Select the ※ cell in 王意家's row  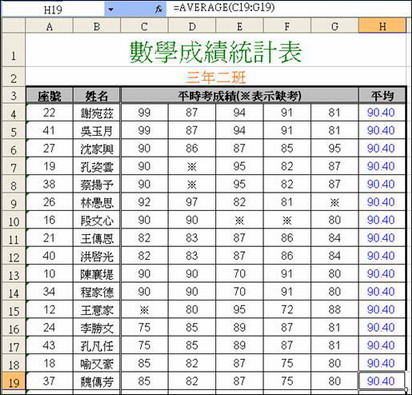coord(144,310)
